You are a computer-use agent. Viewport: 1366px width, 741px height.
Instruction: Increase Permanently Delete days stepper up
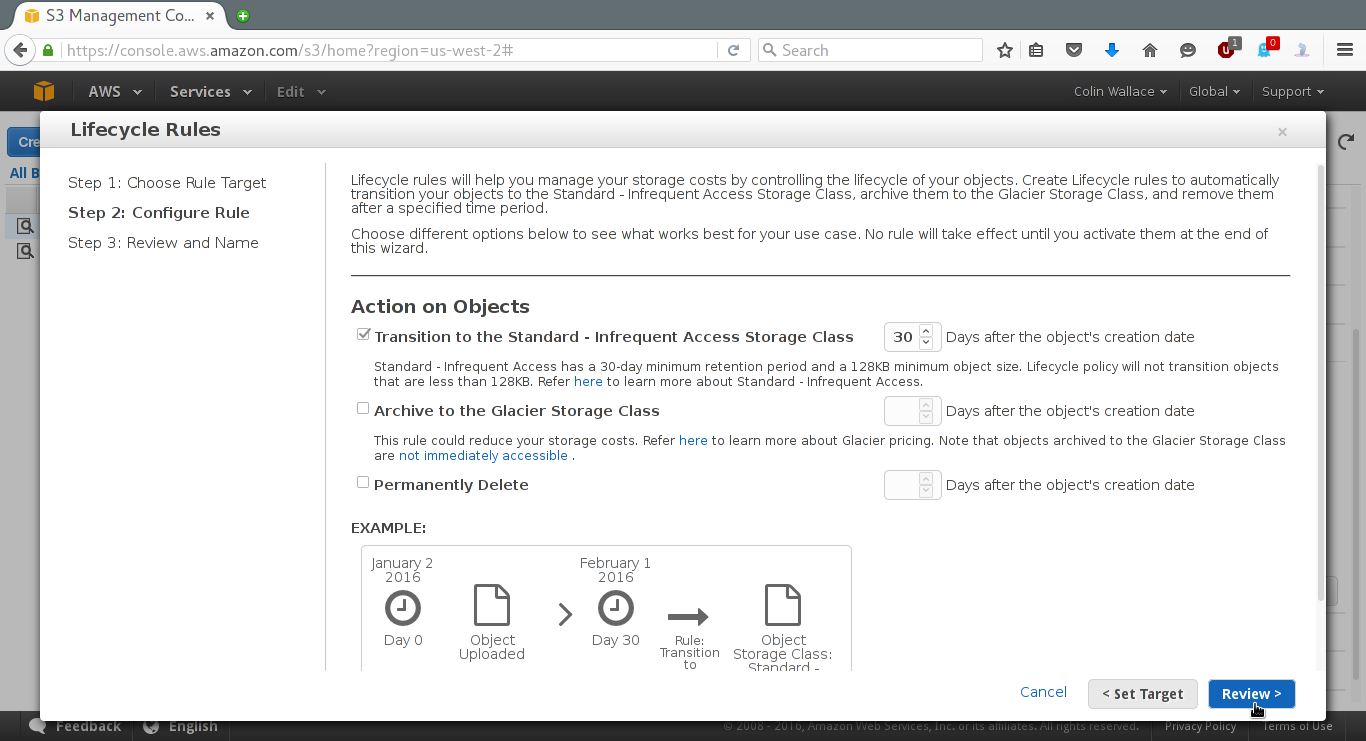point(926,479)
